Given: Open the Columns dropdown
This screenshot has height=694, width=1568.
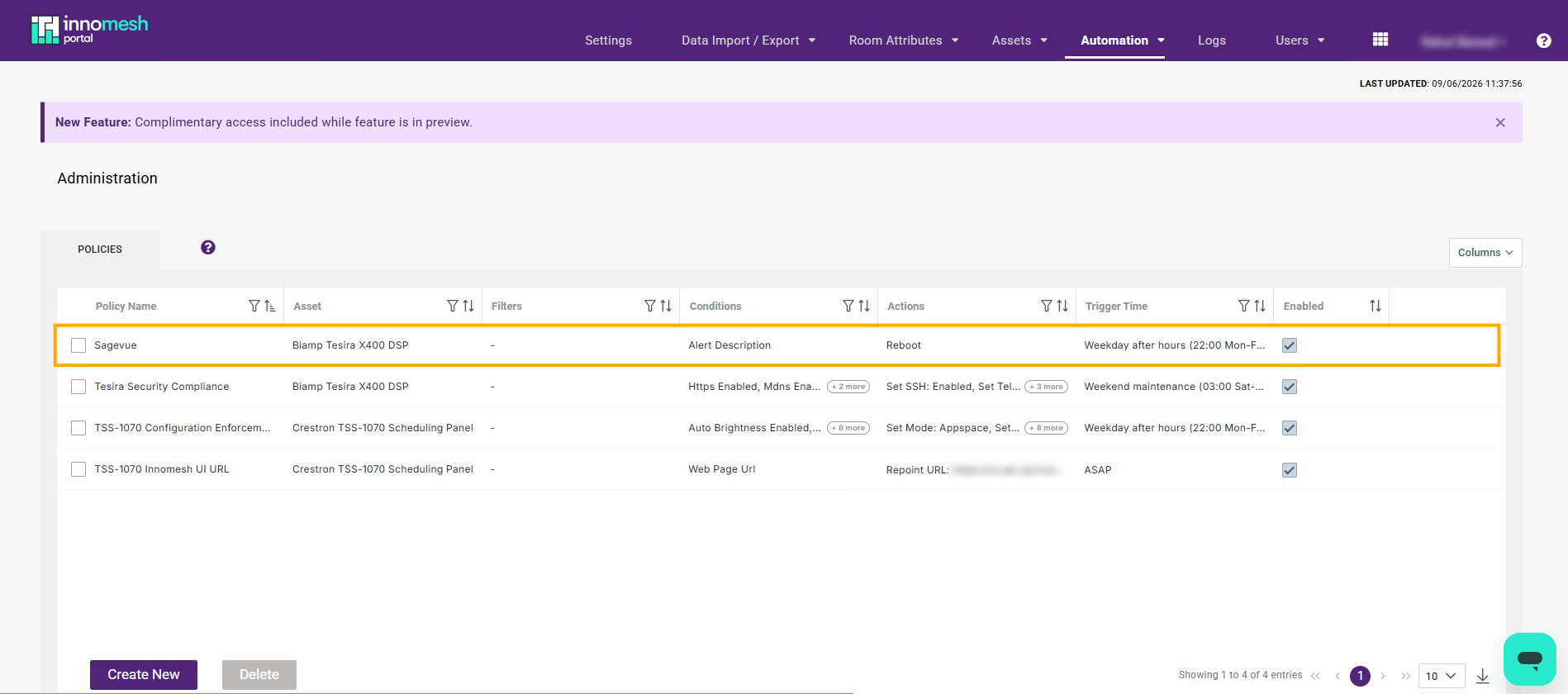Looking at the screenshot, I should (x=1485, y=253).
